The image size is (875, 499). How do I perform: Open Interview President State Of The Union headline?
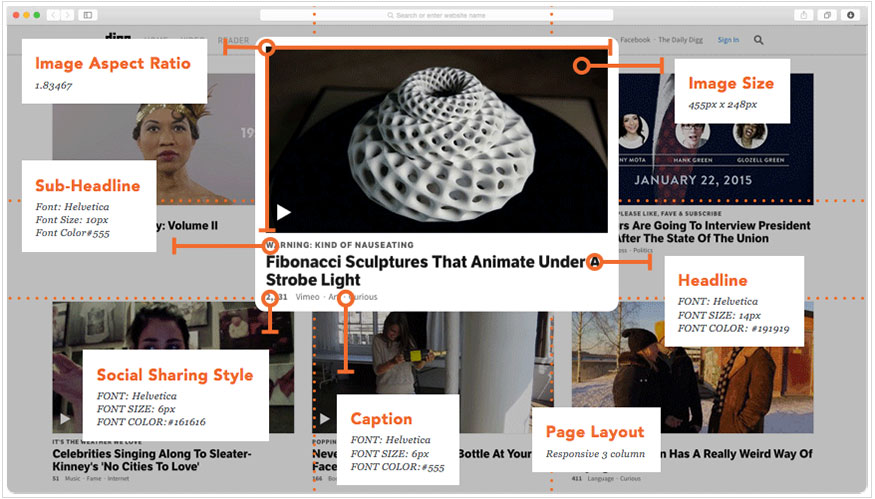[x=714, y=232]
